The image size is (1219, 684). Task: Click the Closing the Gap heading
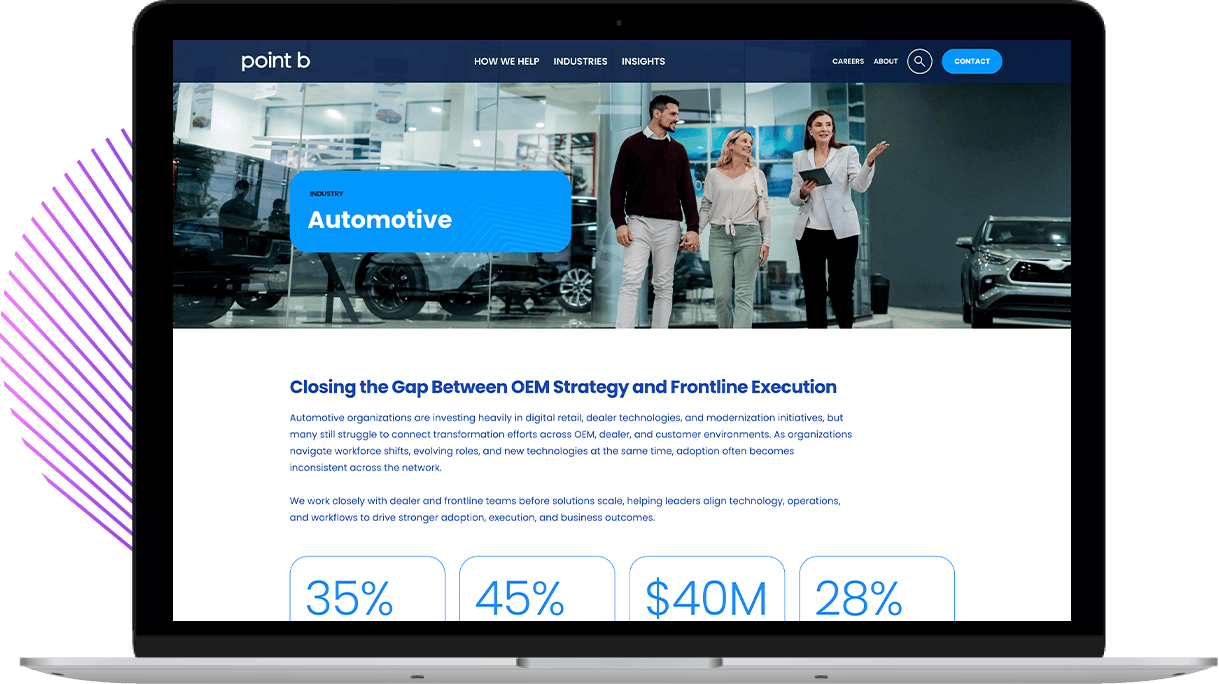[563, 387]
